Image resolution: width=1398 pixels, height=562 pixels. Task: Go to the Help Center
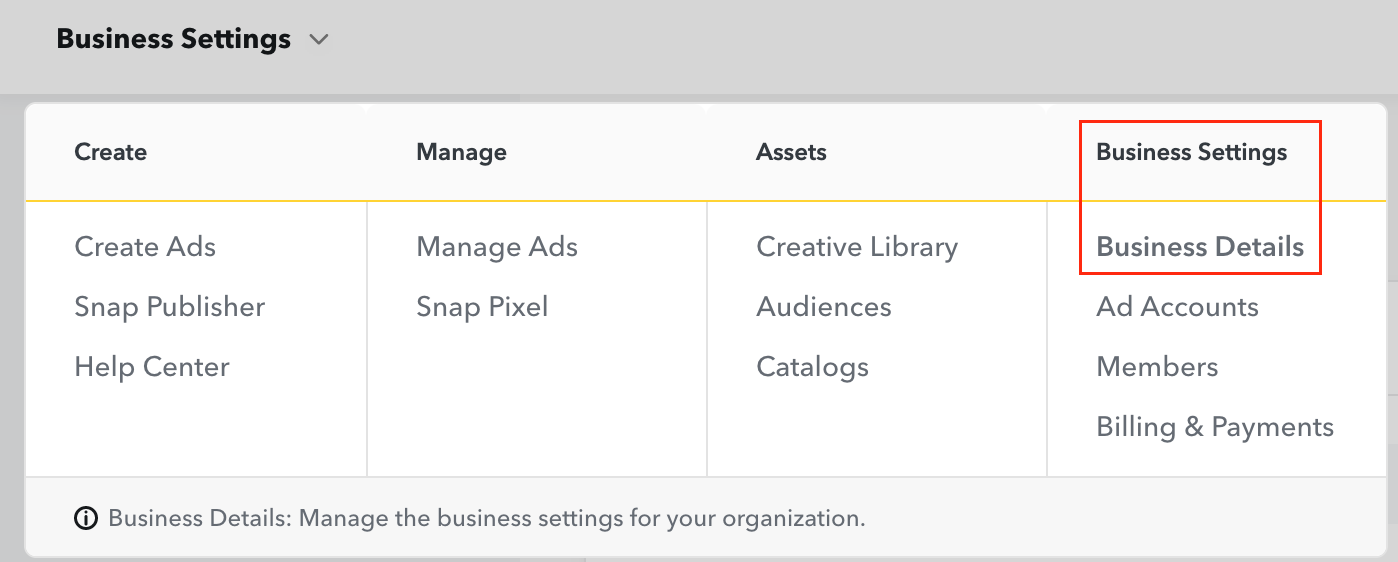(152, 367)
